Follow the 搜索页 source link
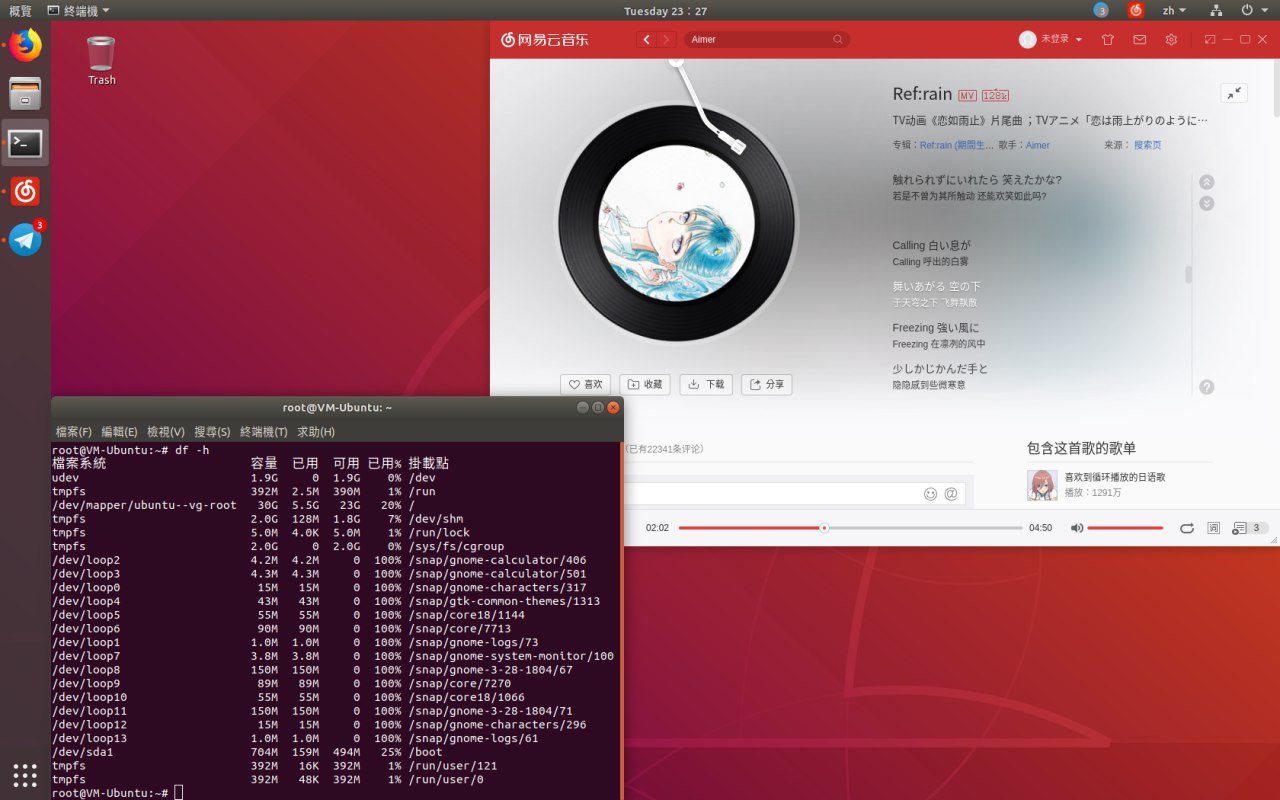Image resolution: width=1280 pixels, height=800 pixels. (1148, 145)
